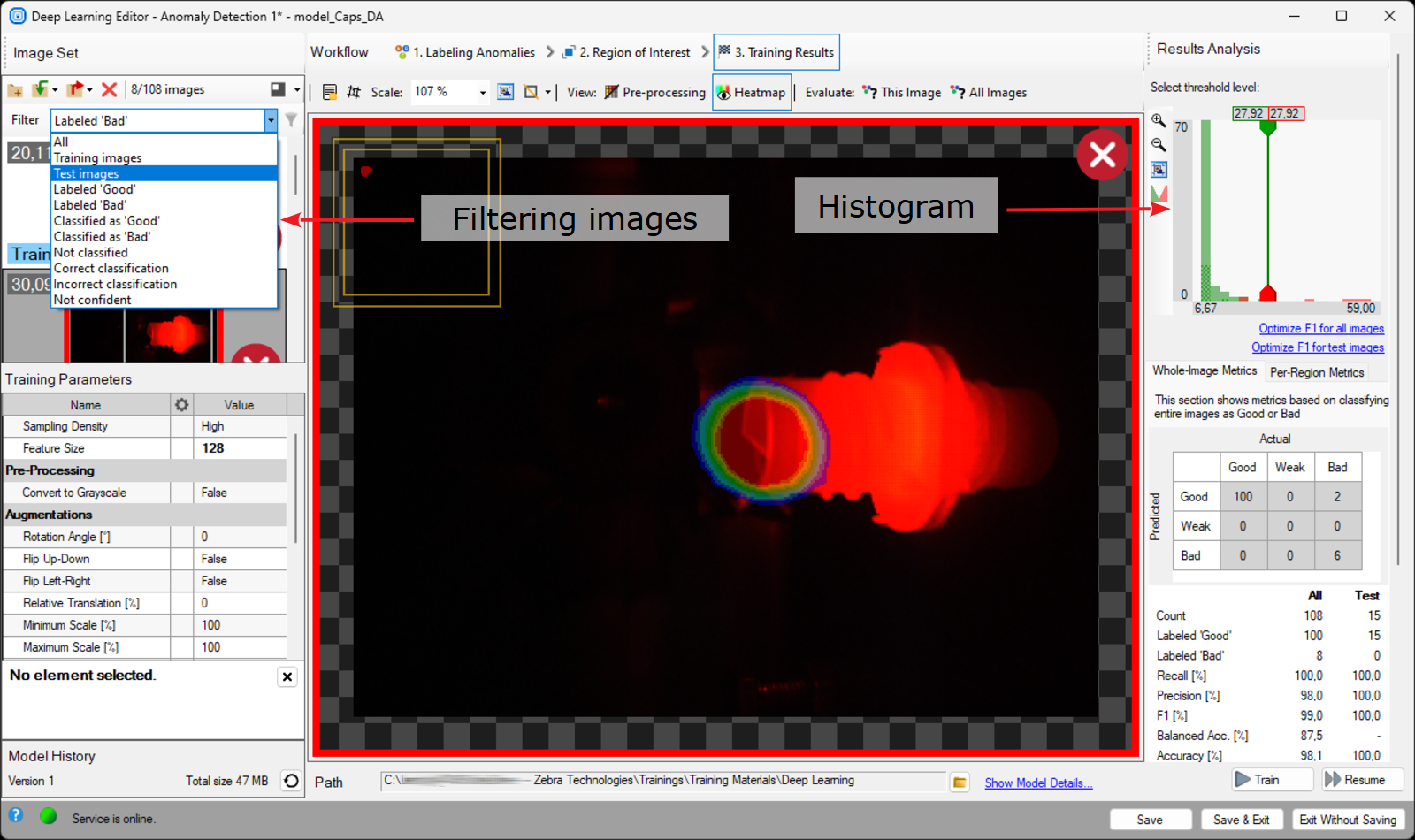1415x840 pixels.
Task: Click the funnel filter icon
Action: coord(291,120)
